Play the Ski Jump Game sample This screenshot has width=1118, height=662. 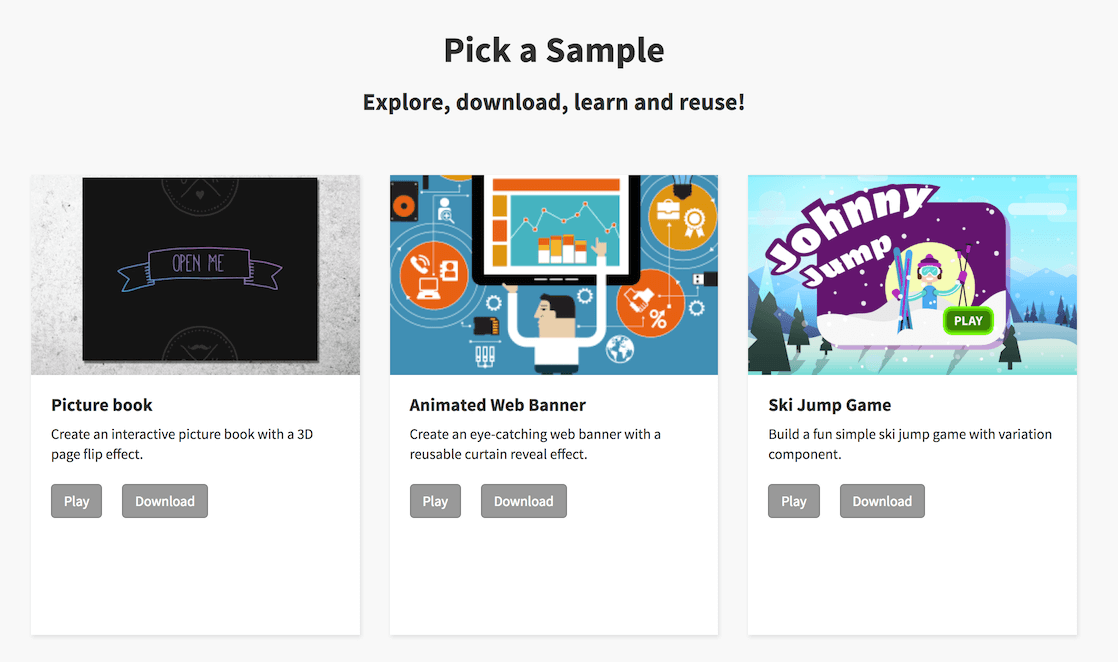click(x=794, y=501)
